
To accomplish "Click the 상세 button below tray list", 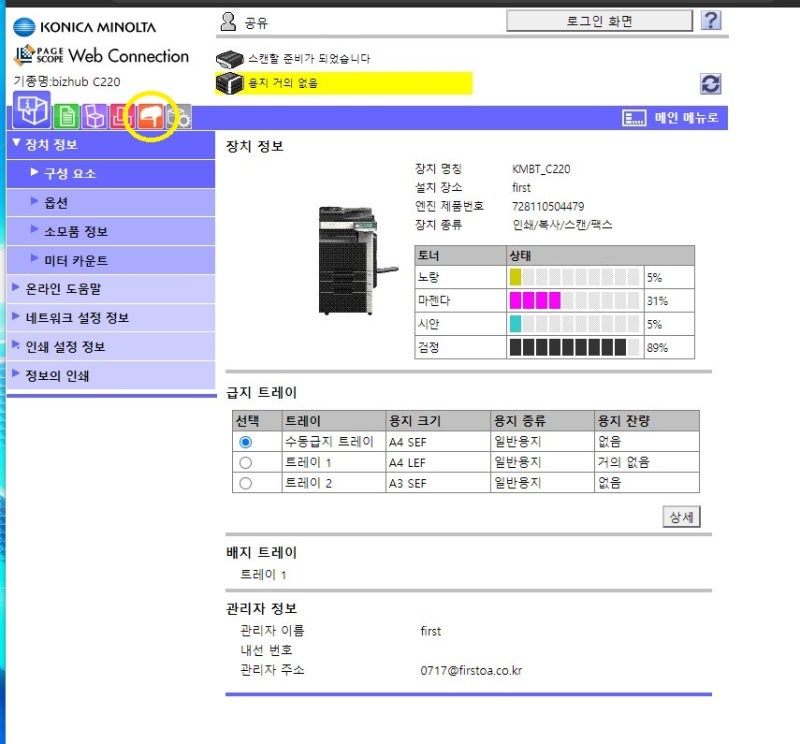I will 681,517.
